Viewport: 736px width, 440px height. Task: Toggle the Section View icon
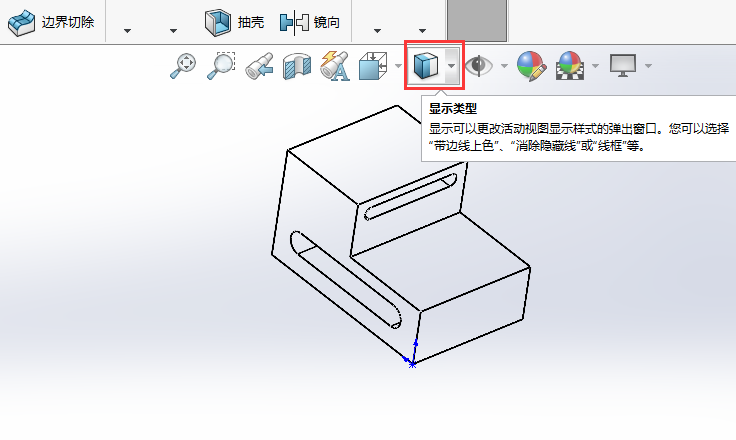point(297,66)
